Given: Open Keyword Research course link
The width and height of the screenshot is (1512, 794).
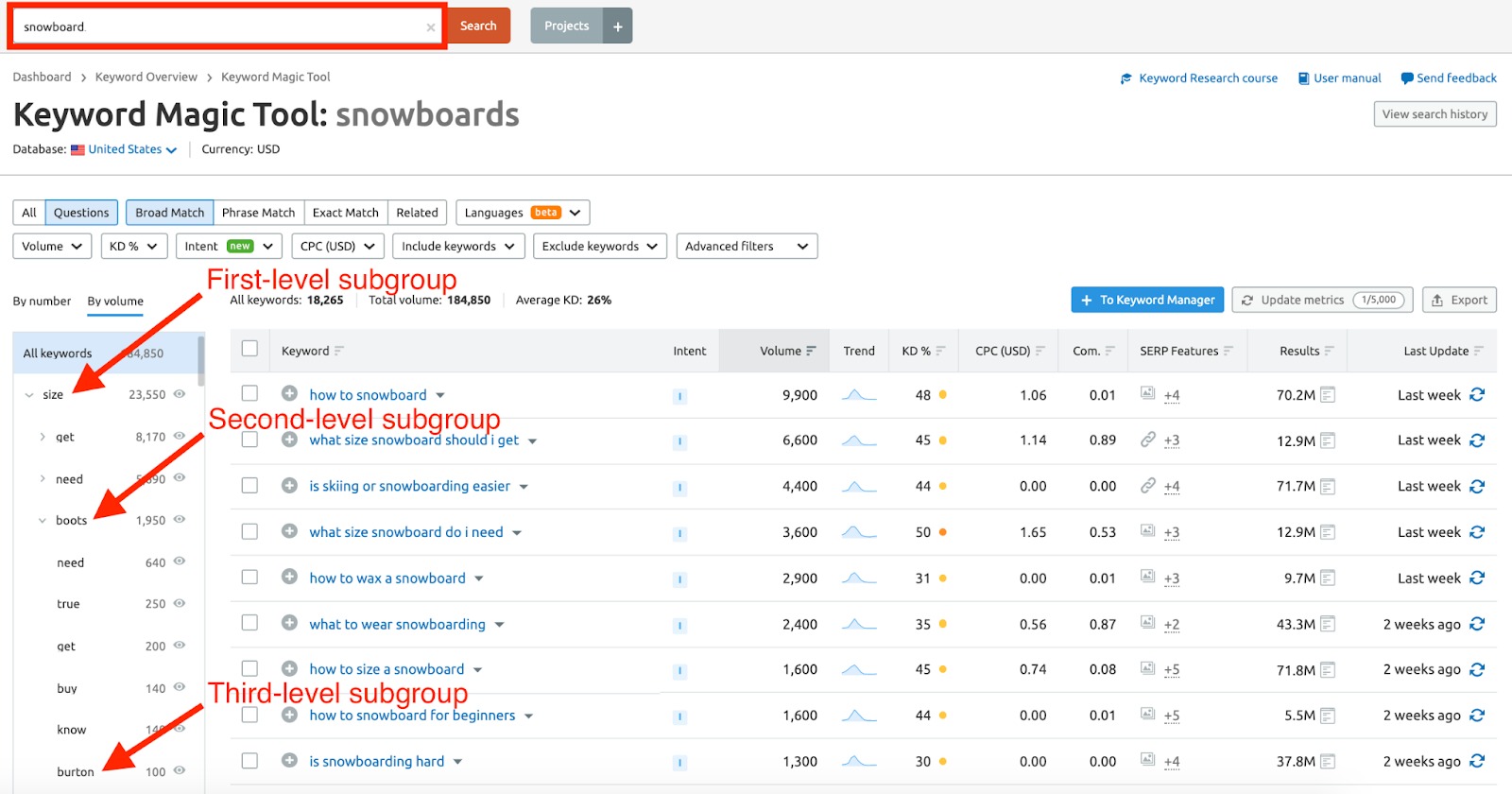Looking at the screenshot, I should (1198, 78).
